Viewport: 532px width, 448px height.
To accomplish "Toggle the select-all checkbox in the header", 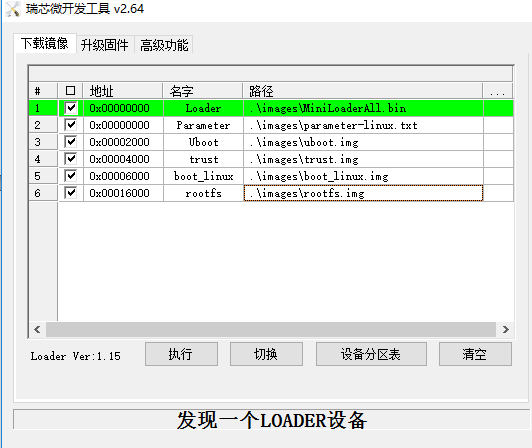I will [71, 91].
